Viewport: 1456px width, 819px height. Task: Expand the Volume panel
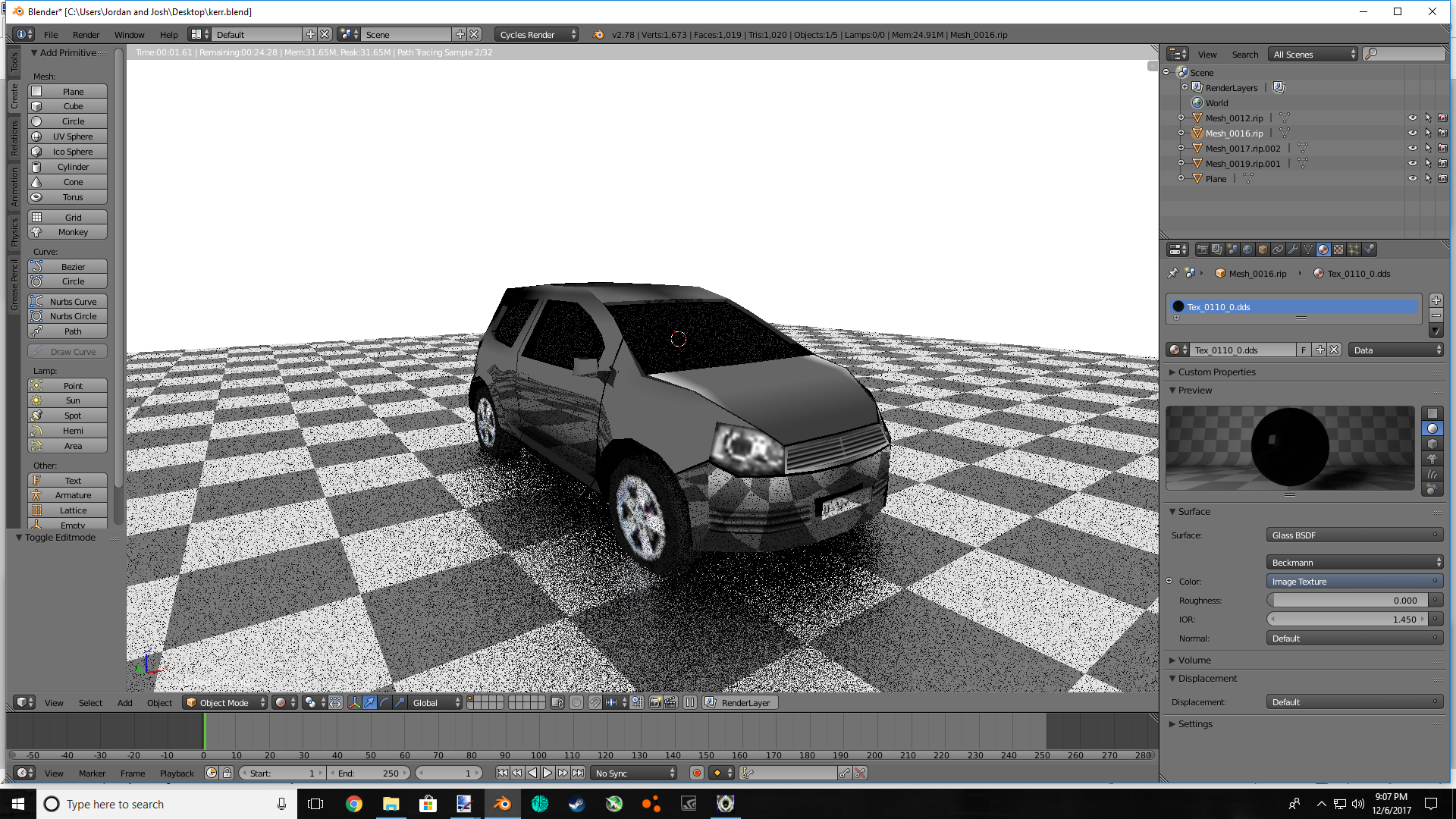(x=1194, y=661)
